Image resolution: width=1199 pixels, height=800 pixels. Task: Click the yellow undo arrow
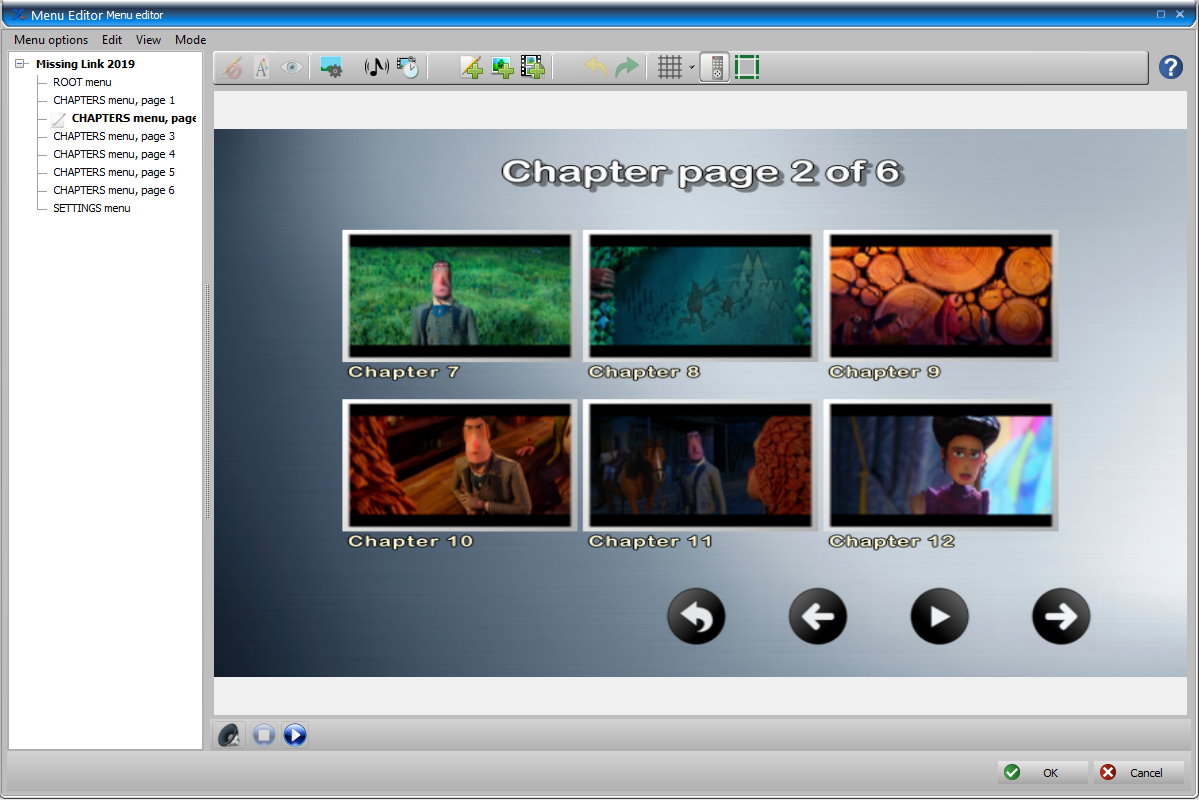596,67
